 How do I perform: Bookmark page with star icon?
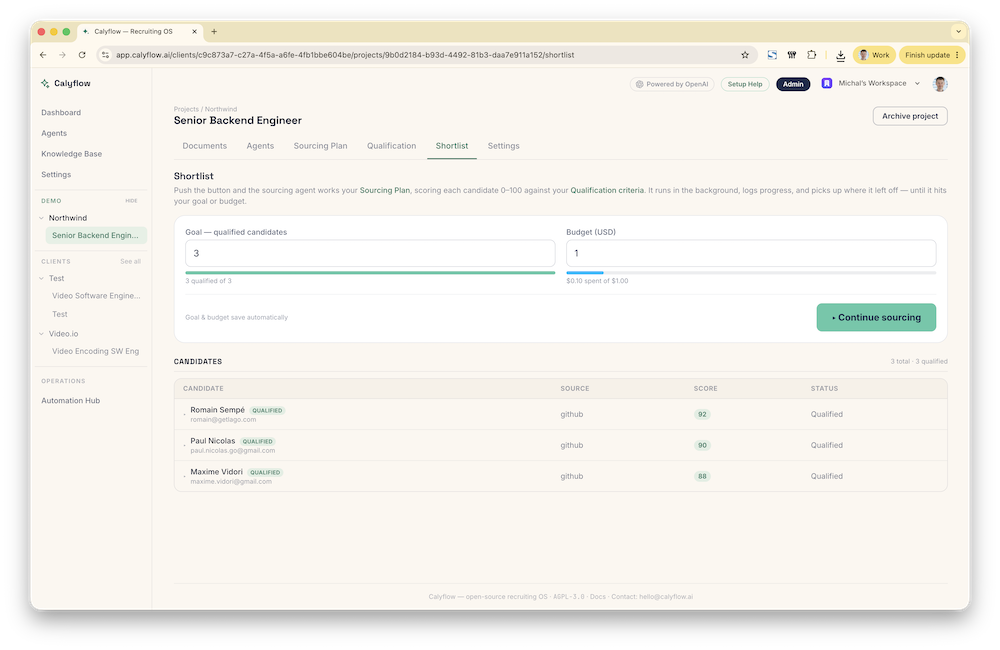744,55
